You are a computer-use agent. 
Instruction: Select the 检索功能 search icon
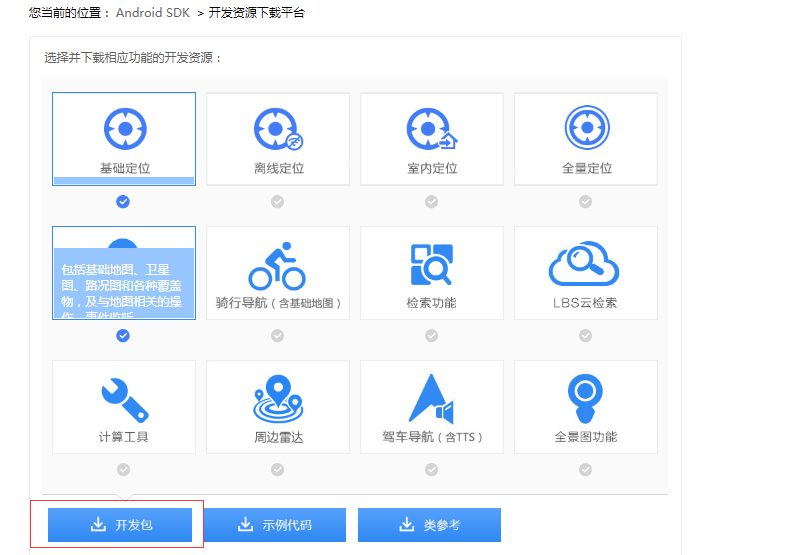click(431, 265)
